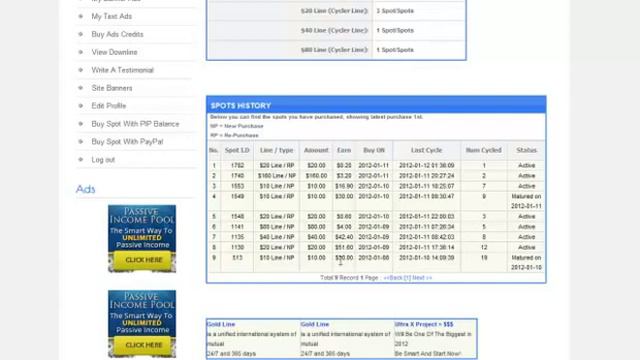640x360 pixels.
Task: Click $160.00 amount cell
Action: 316,176
